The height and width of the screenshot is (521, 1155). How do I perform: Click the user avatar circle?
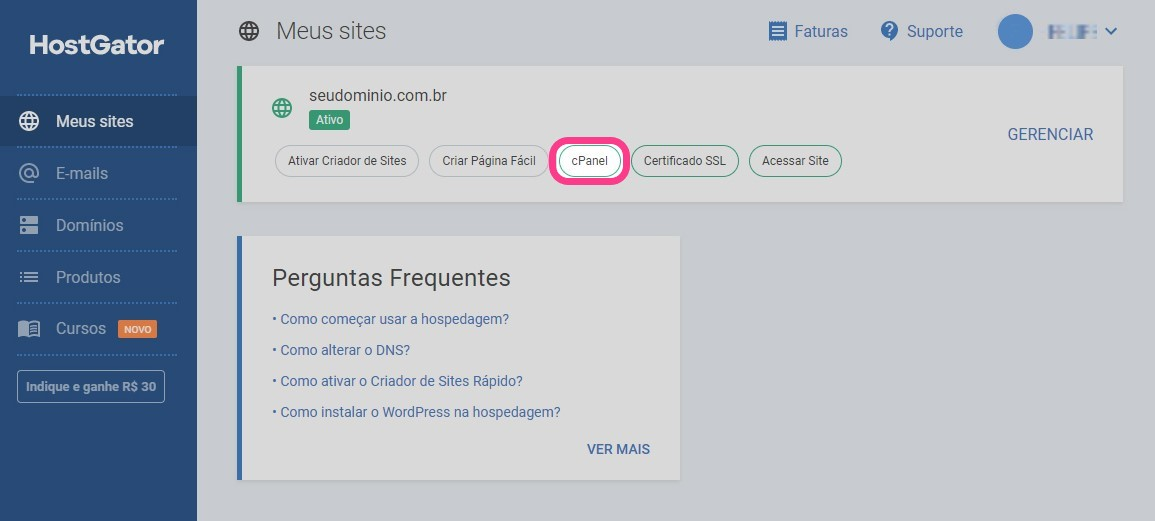click(1015, 31)
